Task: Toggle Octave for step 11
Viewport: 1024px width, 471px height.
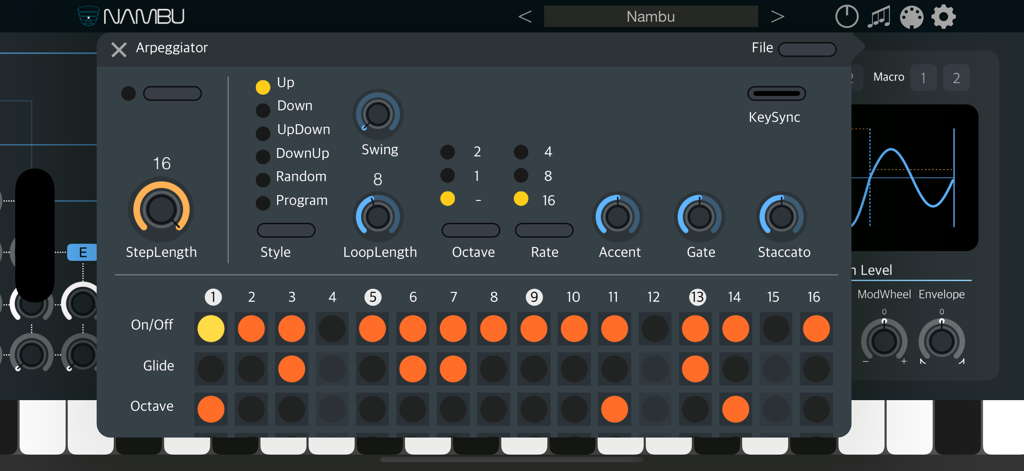Action: (615, 410)
